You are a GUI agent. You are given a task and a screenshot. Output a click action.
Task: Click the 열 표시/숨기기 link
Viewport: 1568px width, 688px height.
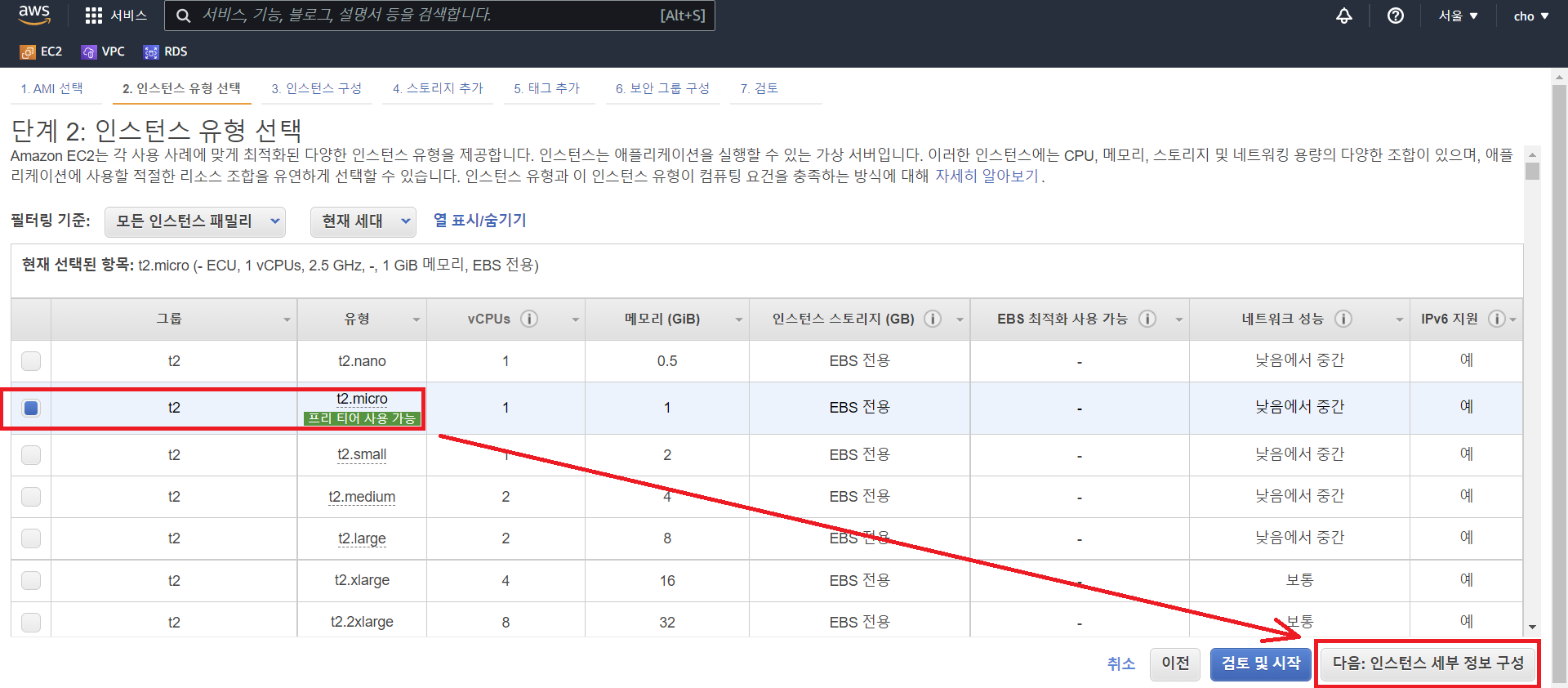(480, 221)
